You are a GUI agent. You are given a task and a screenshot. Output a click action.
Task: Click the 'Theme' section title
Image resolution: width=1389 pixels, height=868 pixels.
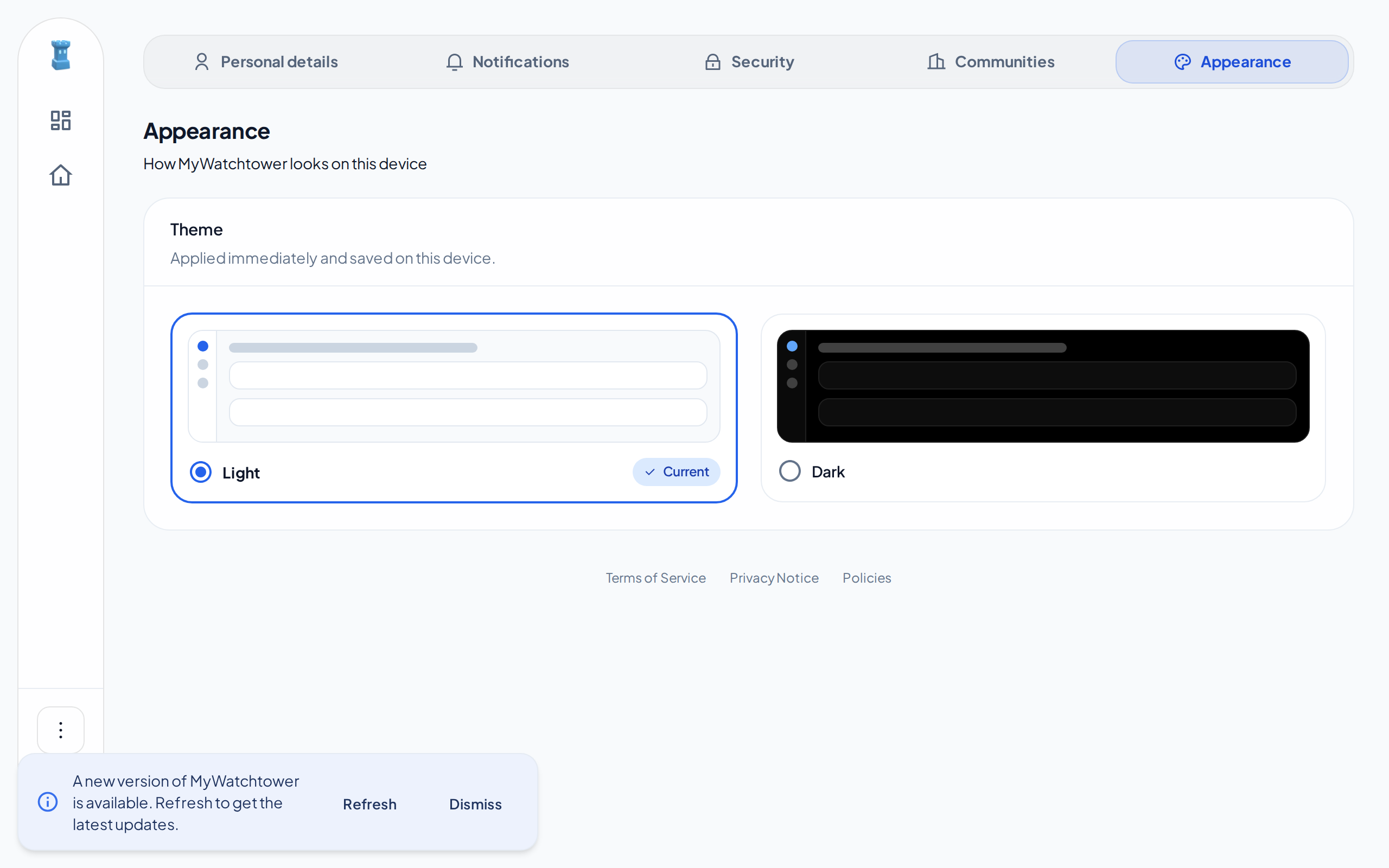point(196,229)
